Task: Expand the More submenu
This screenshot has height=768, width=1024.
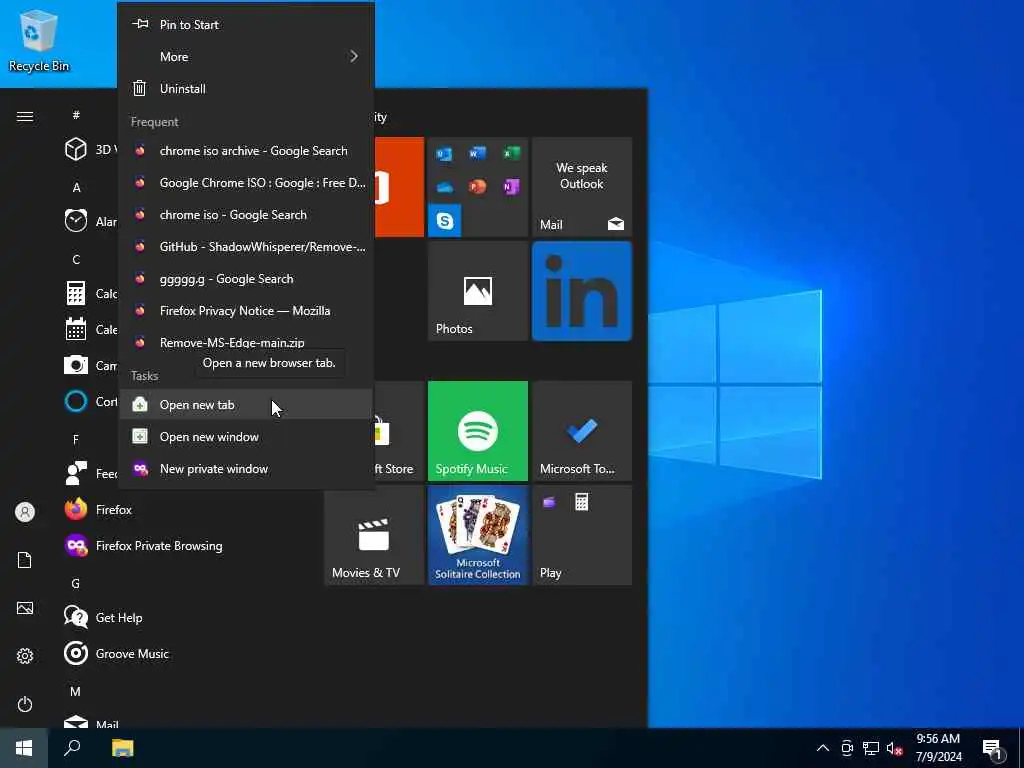Action: 246,57
